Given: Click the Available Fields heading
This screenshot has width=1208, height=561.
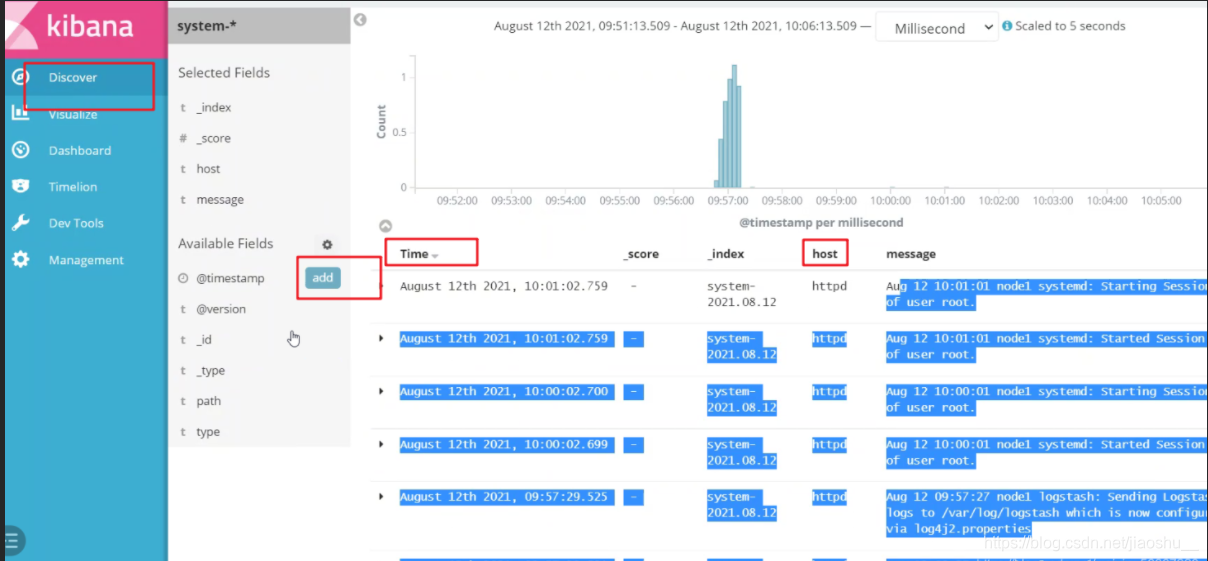Looking at the screenshot, I should point(225,244).
